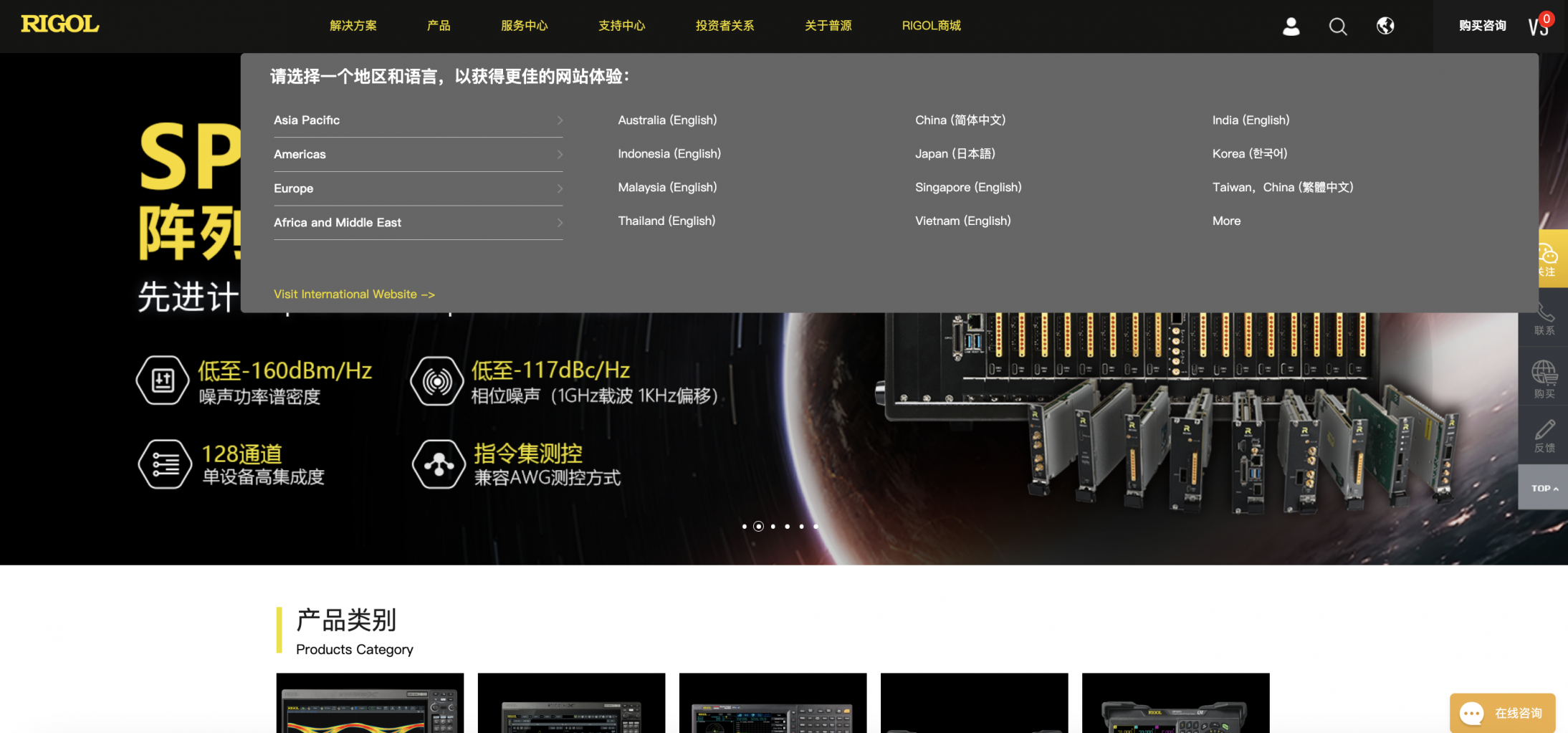The width and height of the screenshot is (1568, 733).
Task: Open the fifth product category thumbnail
Action: tap(1175, 703)
